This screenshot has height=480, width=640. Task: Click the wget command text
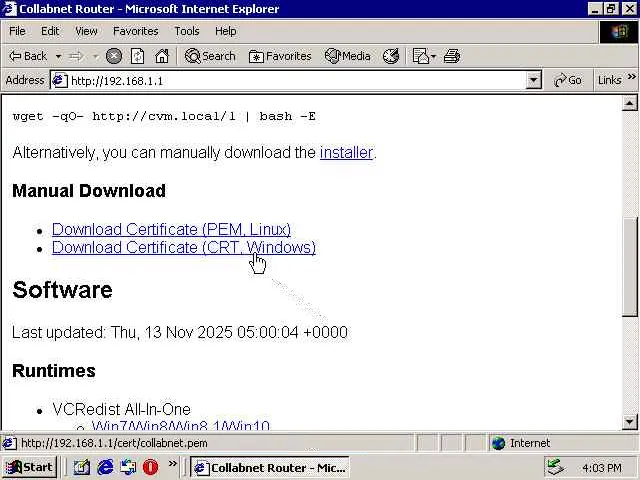164,117
